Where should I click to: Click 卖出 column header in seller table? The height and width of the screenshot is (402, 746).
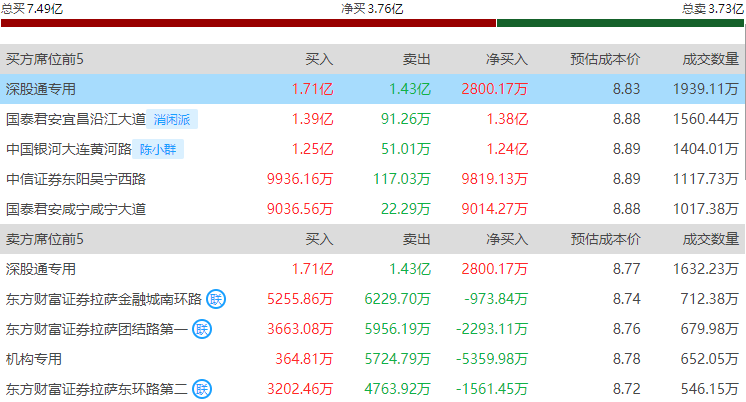(417, 239)
